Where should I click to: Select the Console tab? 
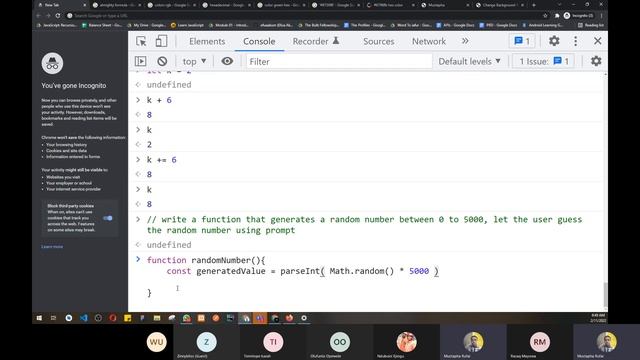[x=259, y=41]
